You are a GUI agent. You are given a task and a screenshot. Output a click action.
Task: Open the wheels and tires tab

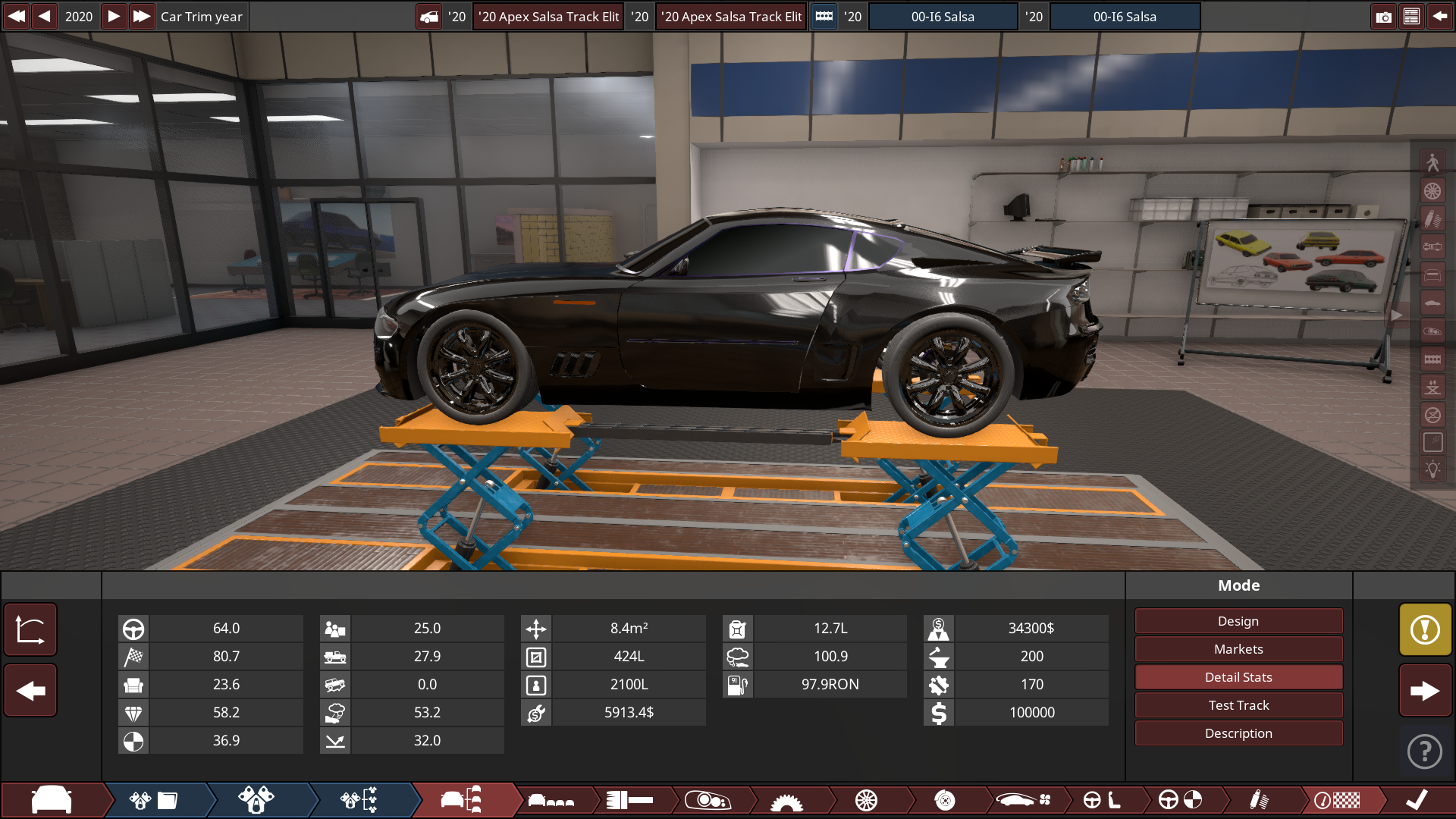tap(866, 800)
